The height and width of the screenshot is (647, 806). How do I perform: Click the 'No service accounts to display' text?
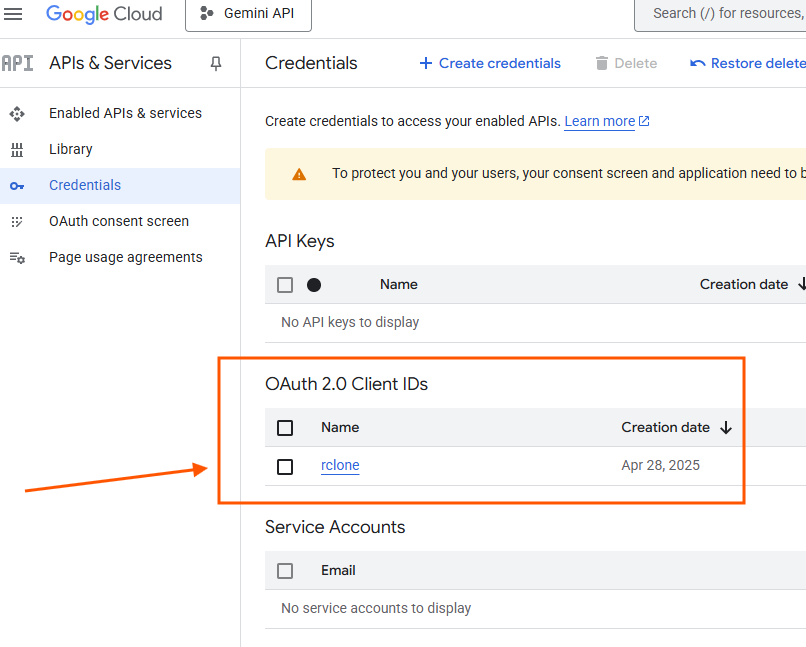[376, 608]
